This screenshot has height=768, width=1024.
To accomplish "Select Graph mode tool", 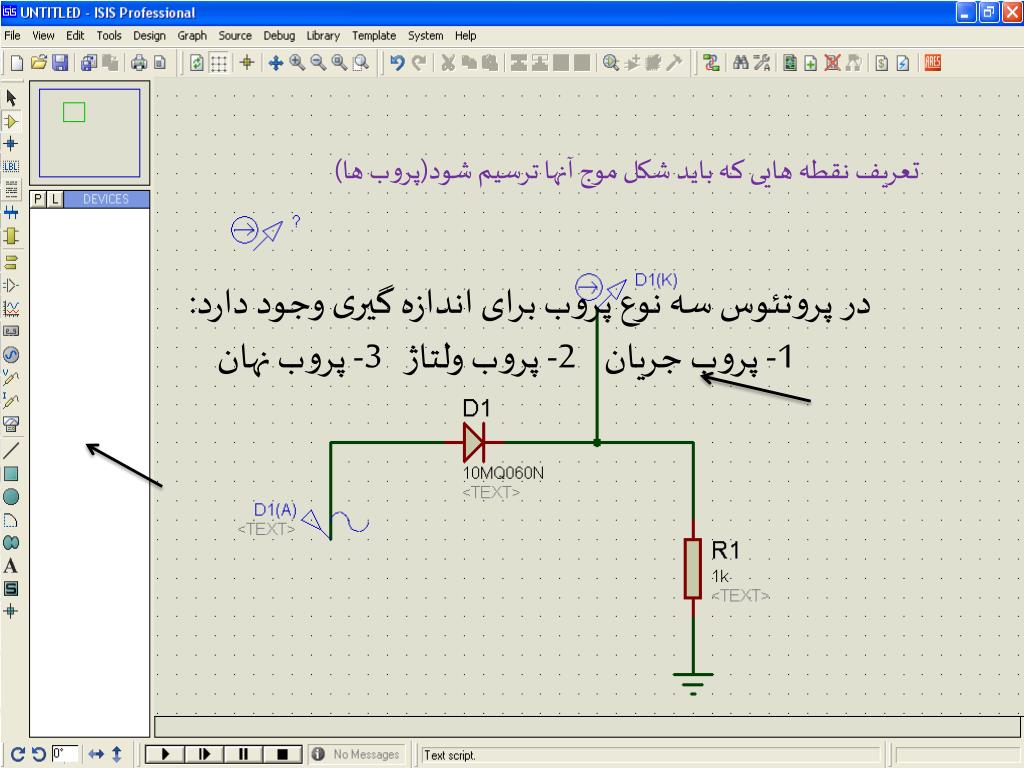I will point(11,308).
